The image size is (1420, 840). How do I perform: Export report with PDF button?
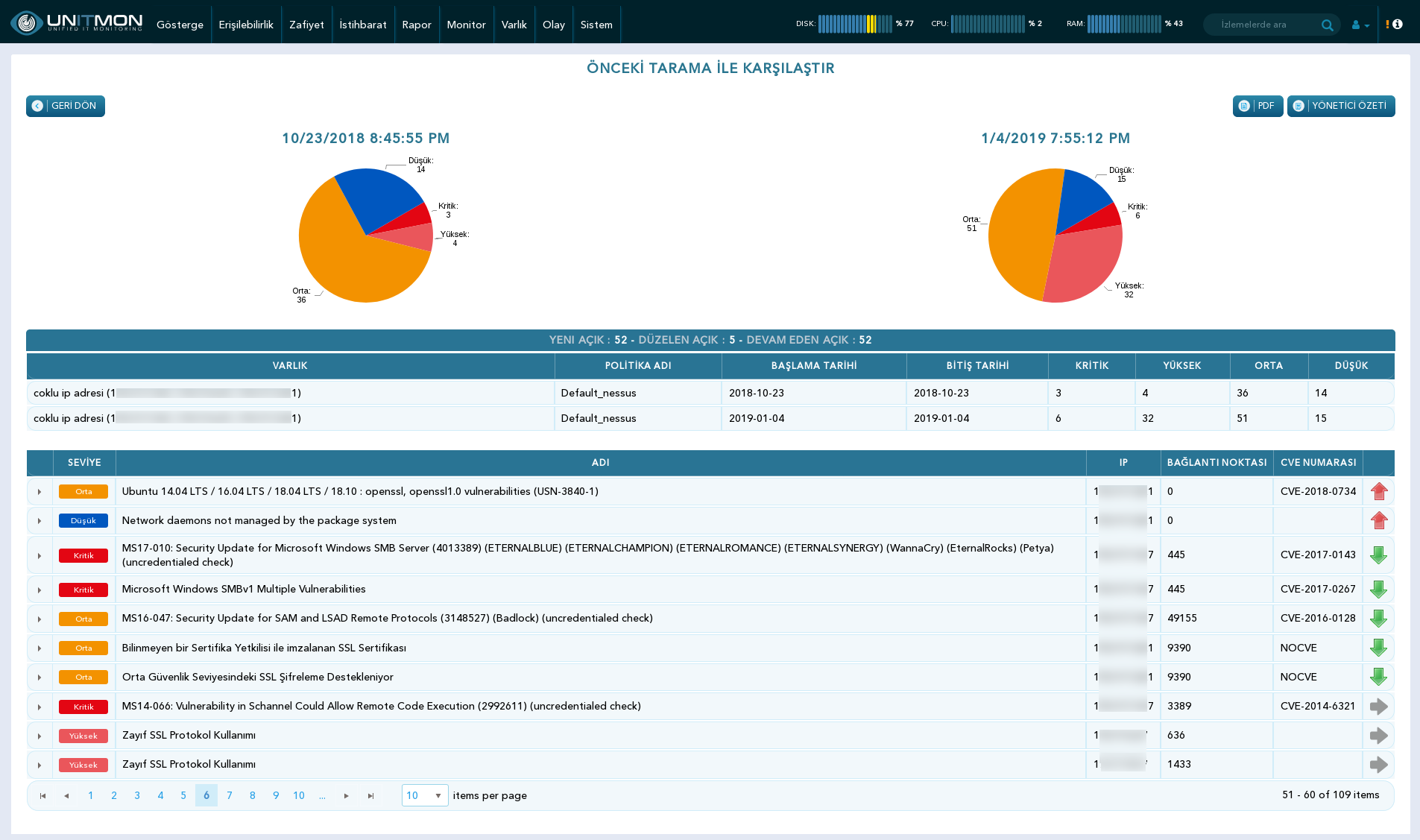point(1258,106)
